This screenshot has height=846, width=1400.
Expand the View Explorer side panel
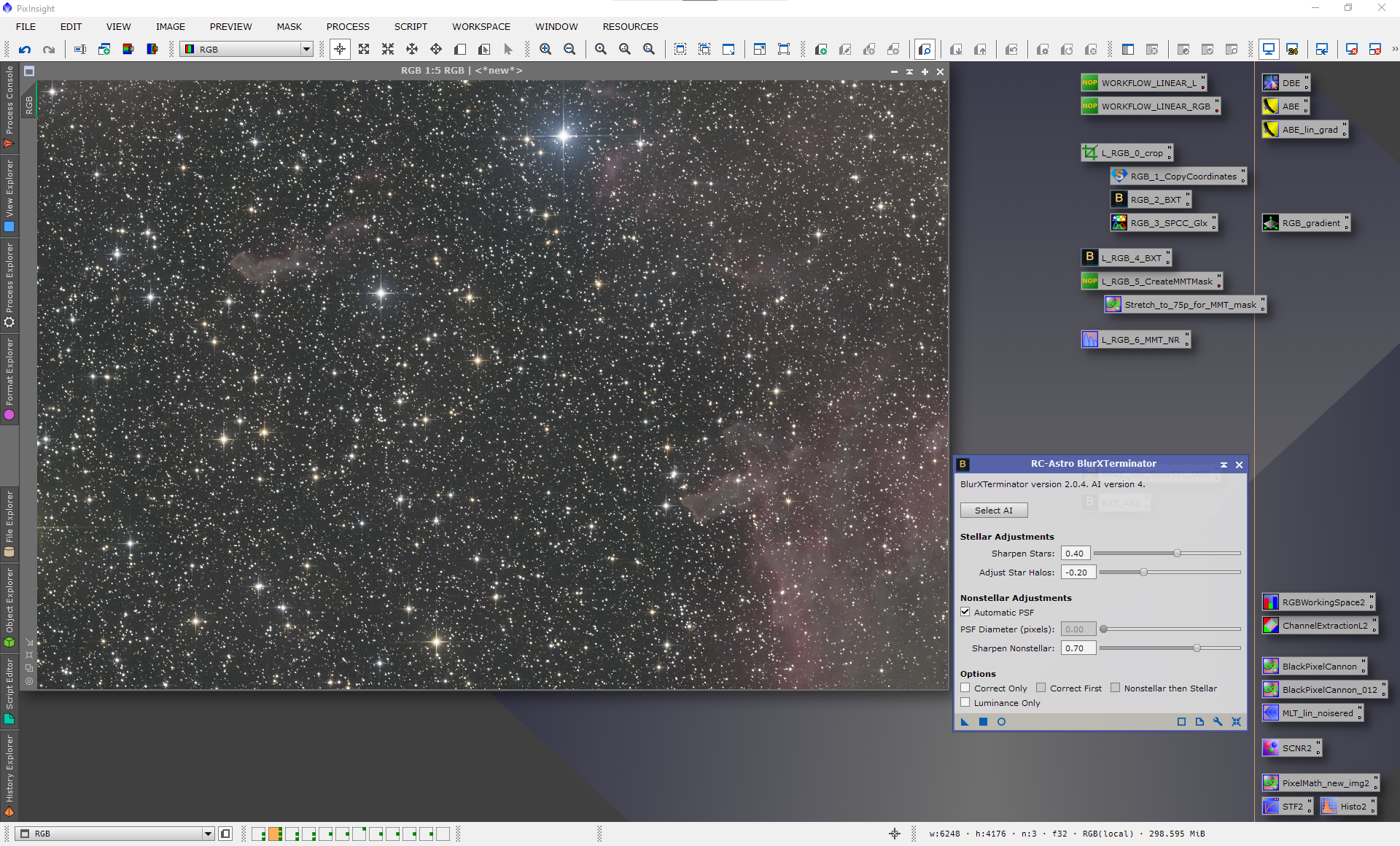point(9,196)
